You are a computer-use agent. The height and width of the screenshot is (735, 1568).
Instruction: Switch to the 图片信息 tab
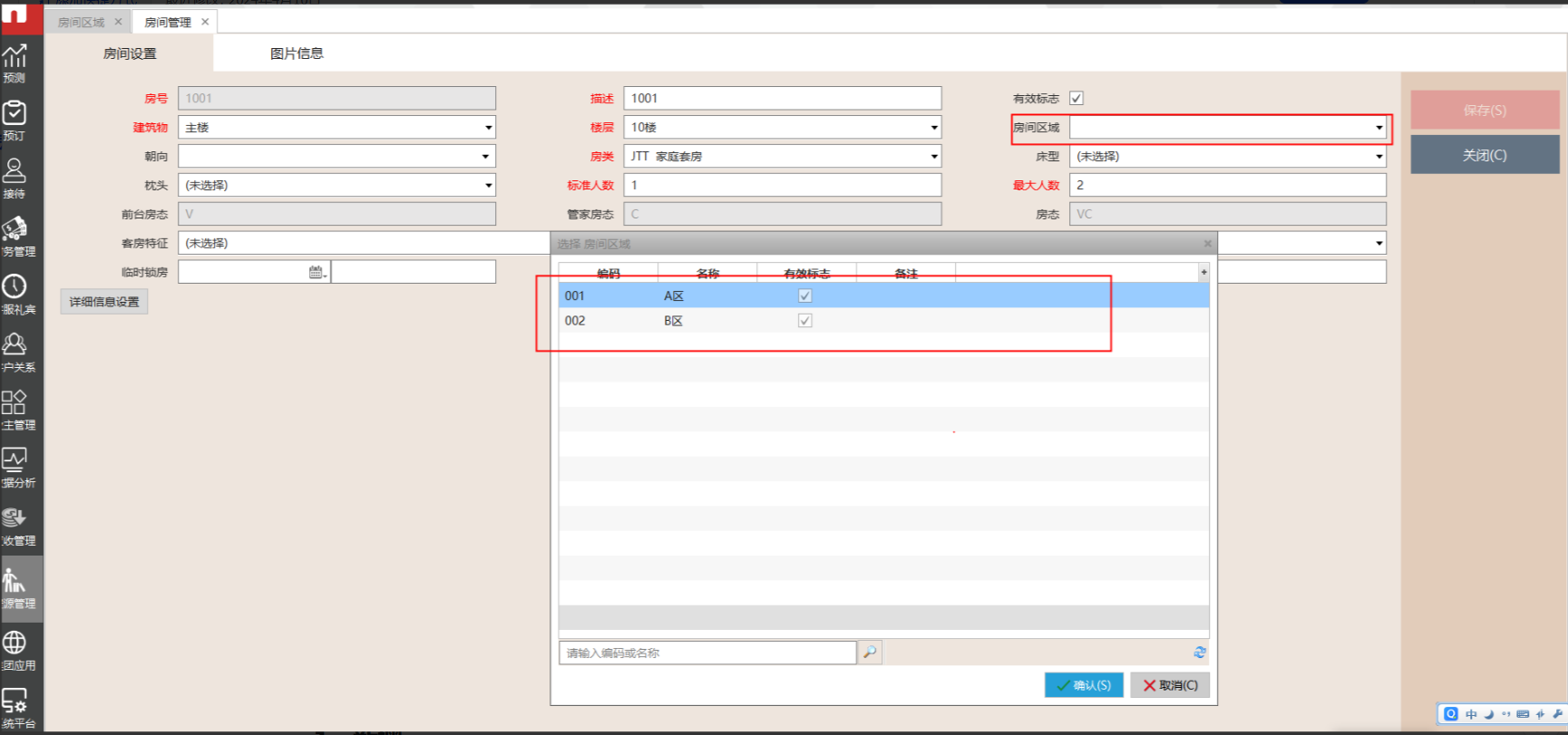point(297,53)
